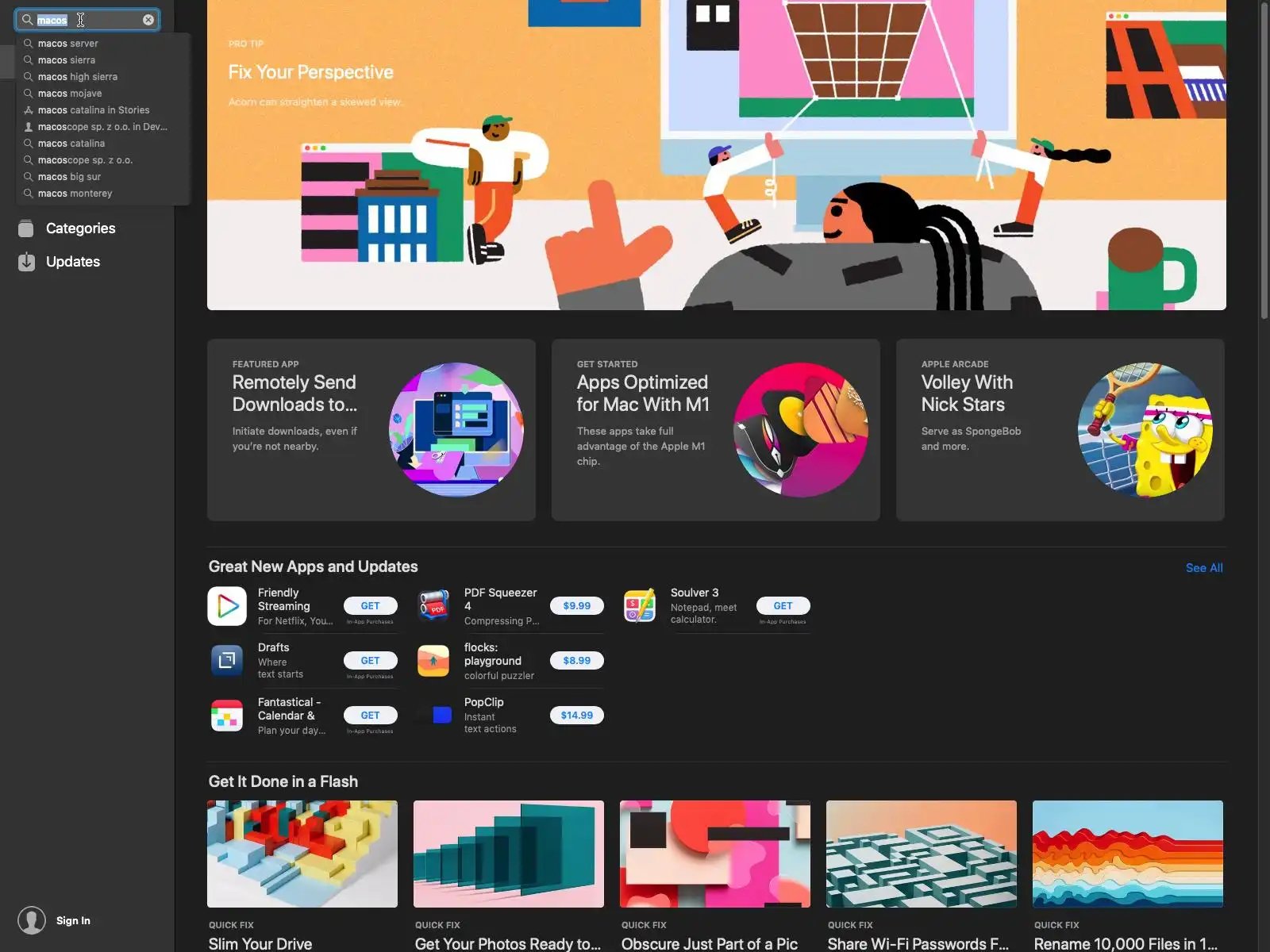Open the Categories sidebar icon
Image resolution: width=1270 pixels, height=952 pixels.
click(x=26, y=228)
